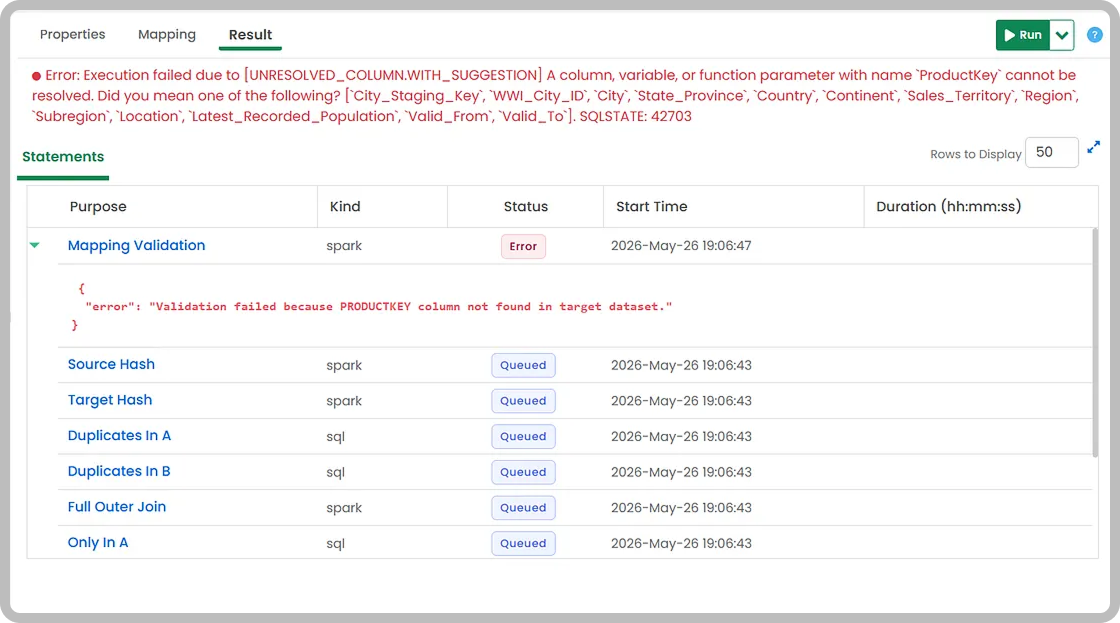
Task: Click the sql kind cell of Only In A
Action: 335,544
